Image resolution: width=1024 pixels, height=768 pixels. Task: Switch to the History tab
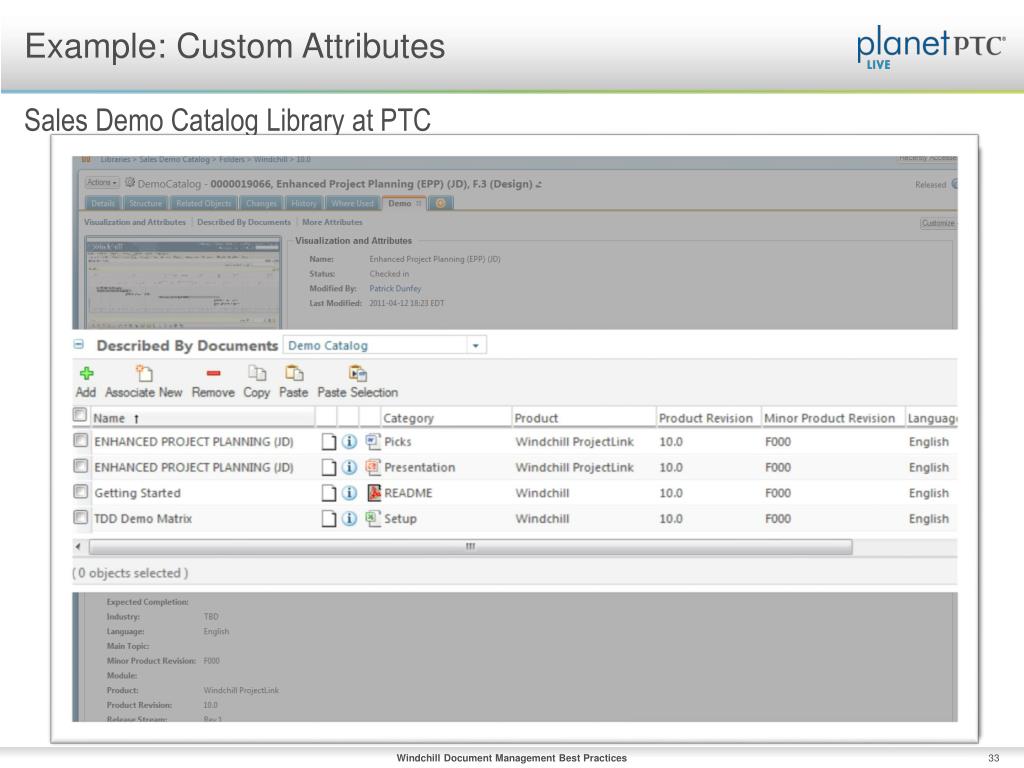(x=304, y=203)
